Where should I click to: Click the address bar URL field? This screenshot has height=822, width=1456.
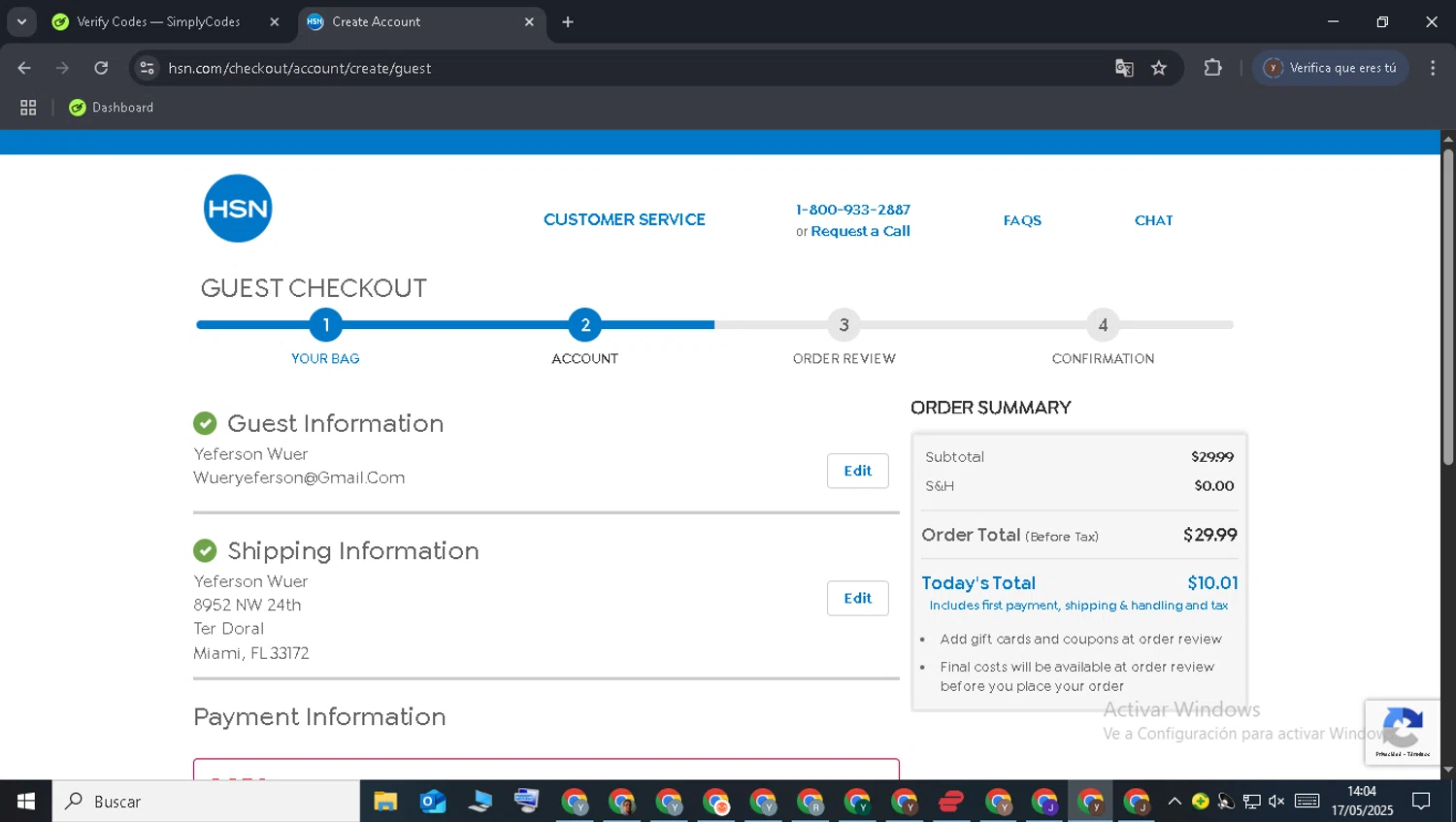[621, 68]
